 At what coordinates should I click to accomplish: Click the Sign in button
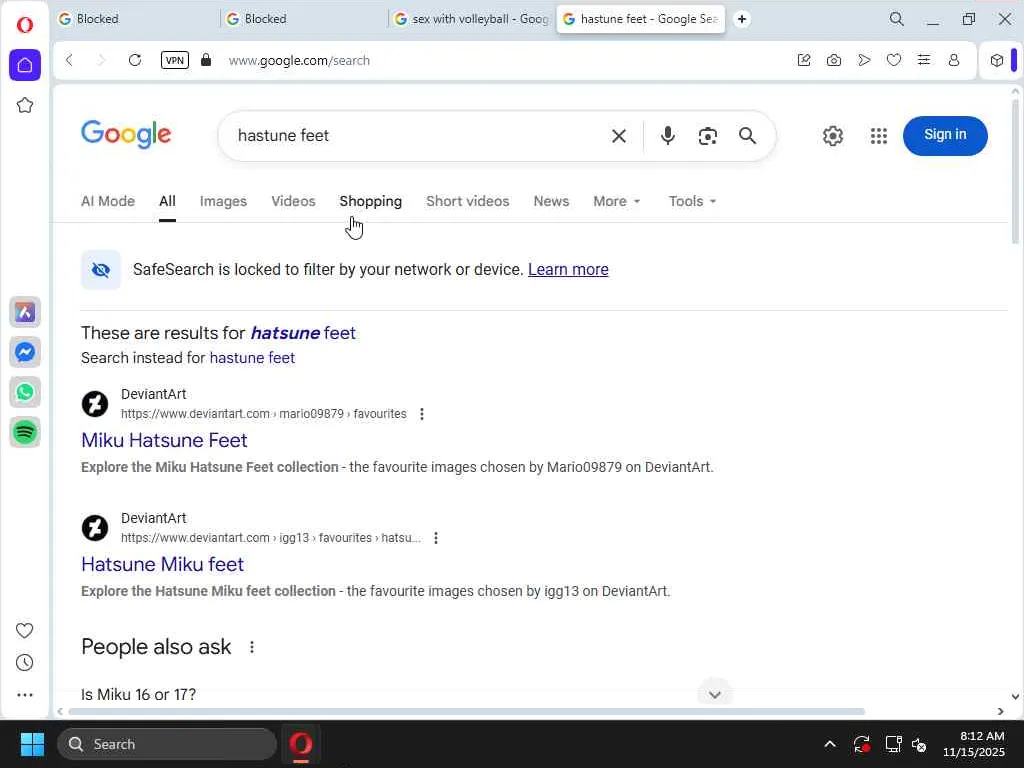(945, 135)
